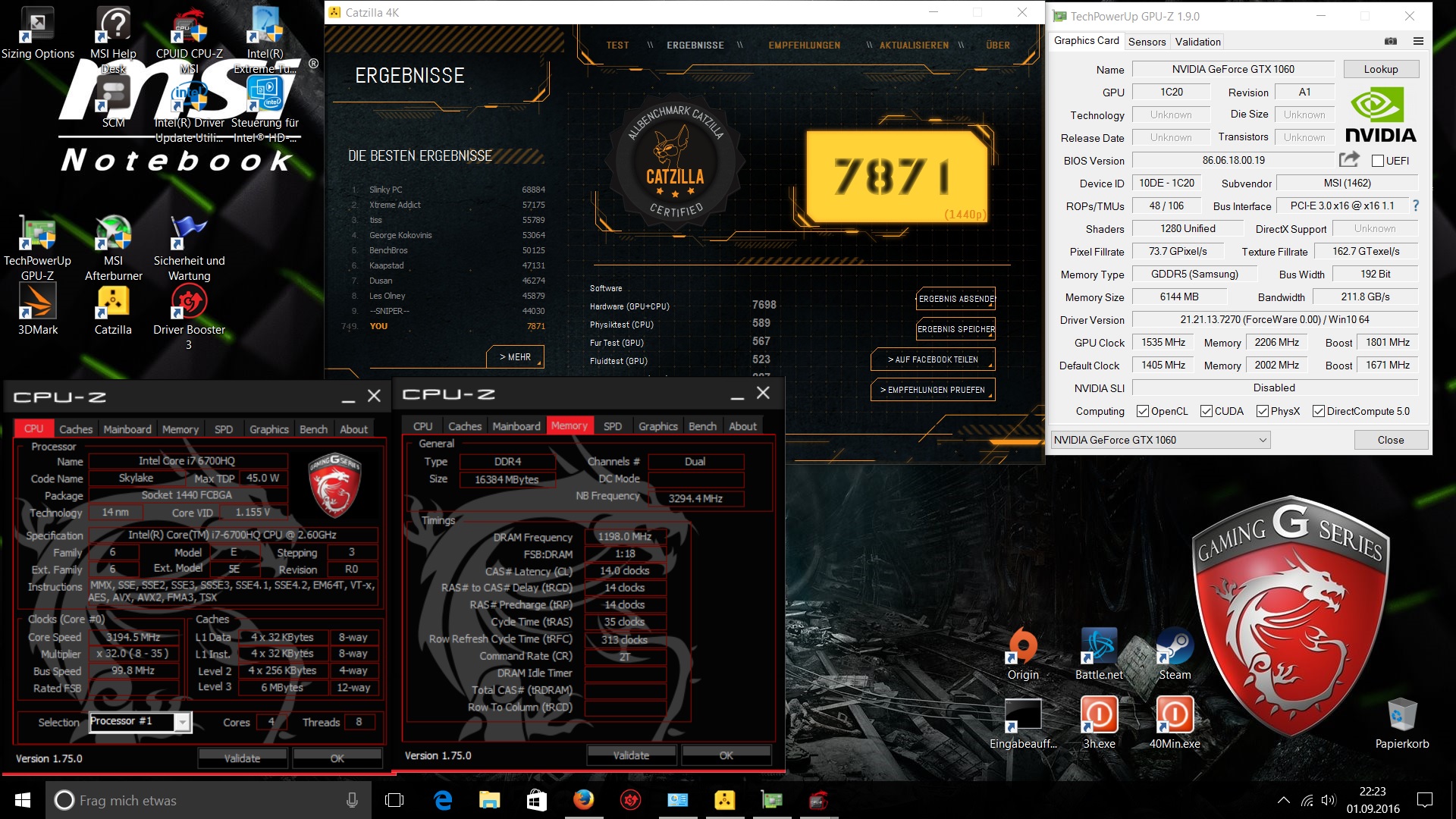The width and height of the screenshot is (1456, 819).
Task: Open the Task View taskbar button
Action: point(394,800)
